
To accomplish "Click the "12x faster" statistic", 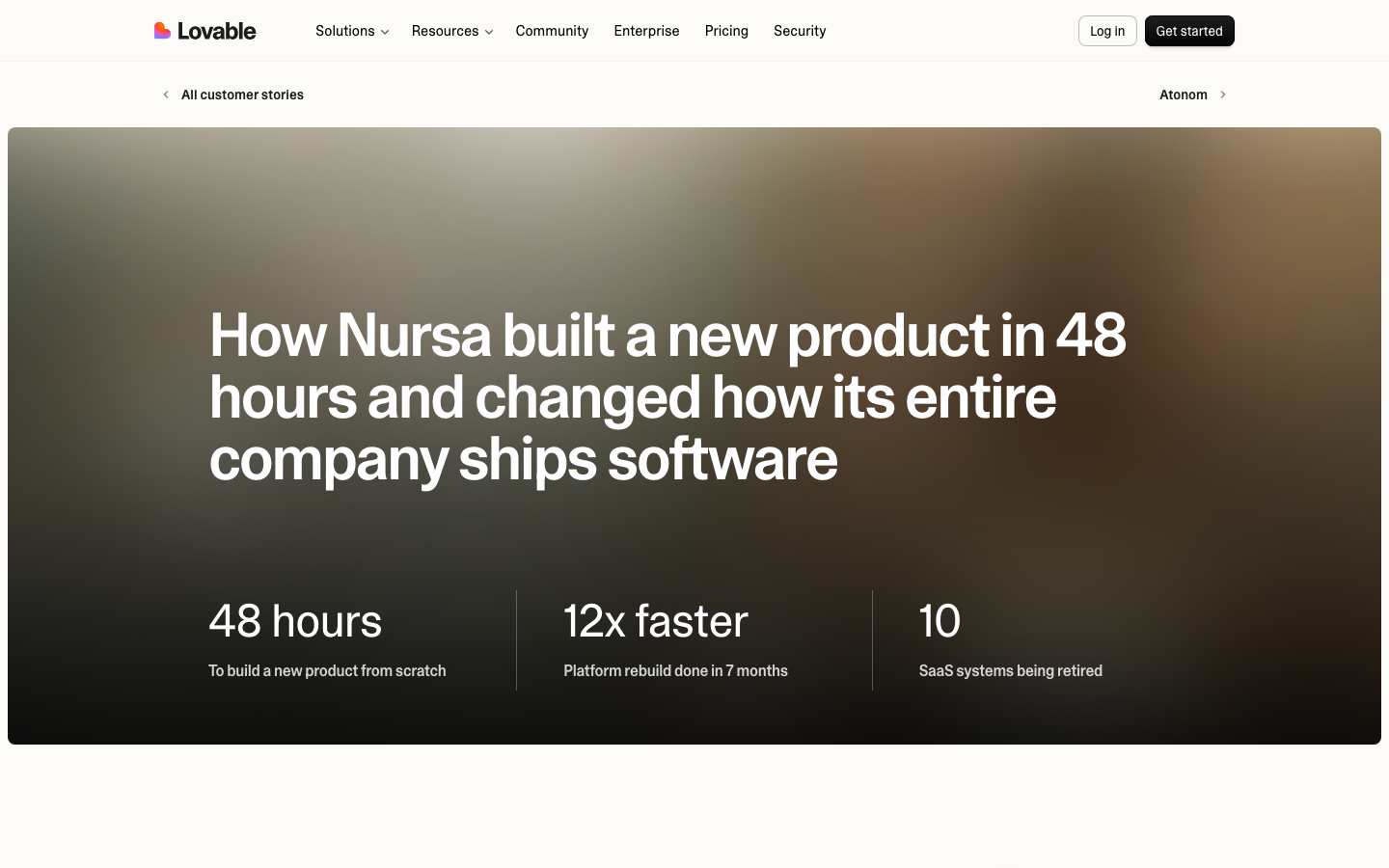I will coord(656,621).
